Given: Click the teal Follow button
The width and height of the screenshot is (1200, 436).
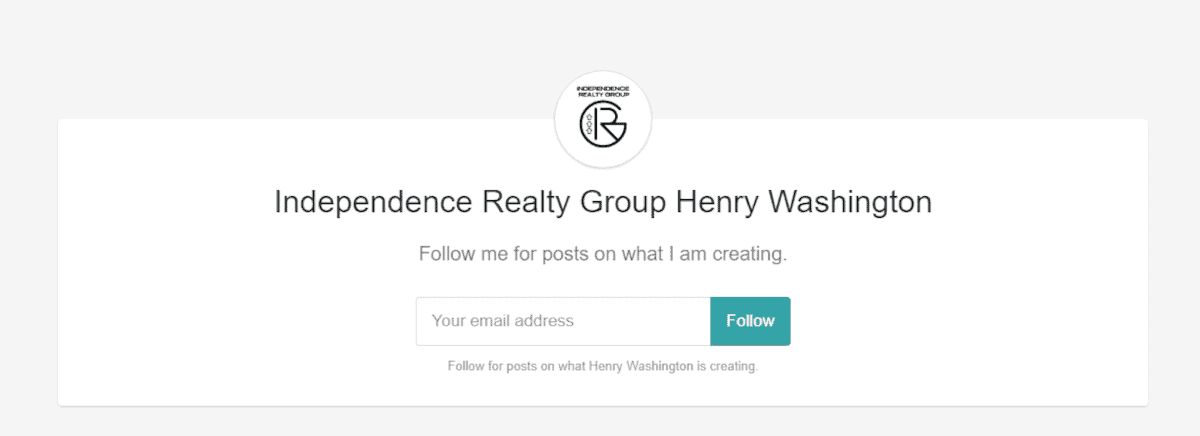Looking at the screenshot, I should [x=750, y=321].
